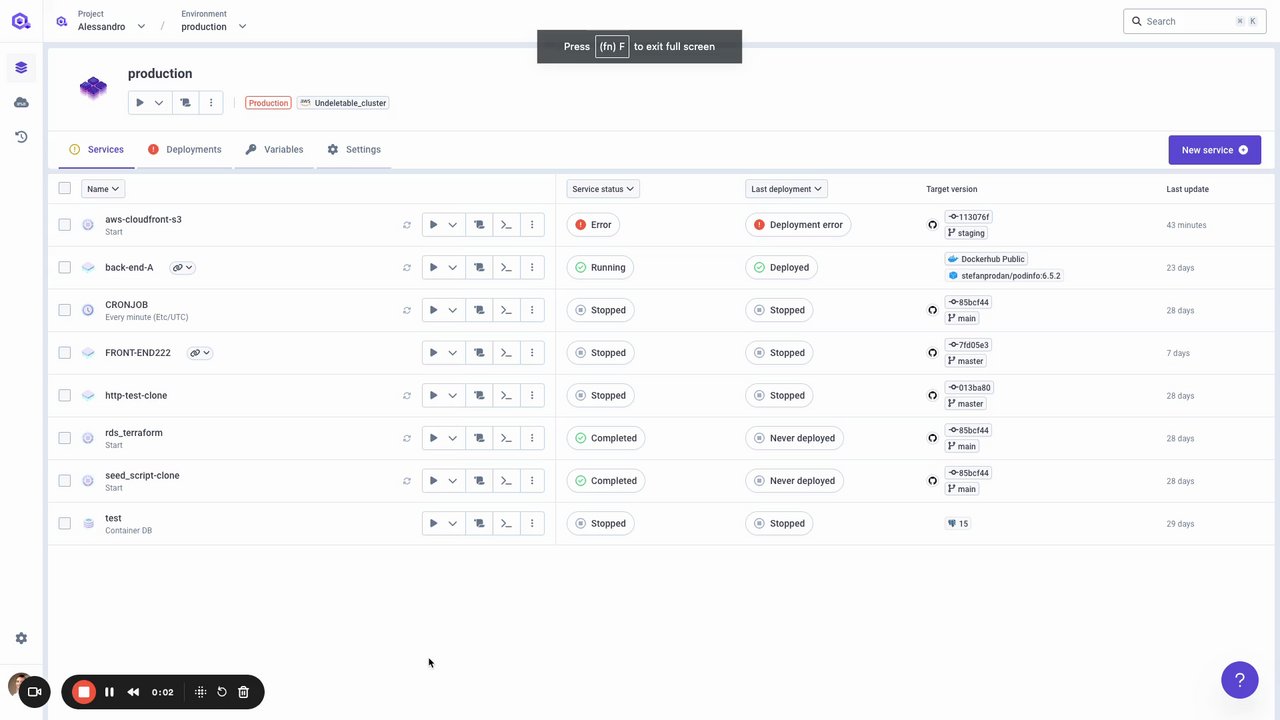Open organization settings gear in sidebar

[x=21, y=638]
